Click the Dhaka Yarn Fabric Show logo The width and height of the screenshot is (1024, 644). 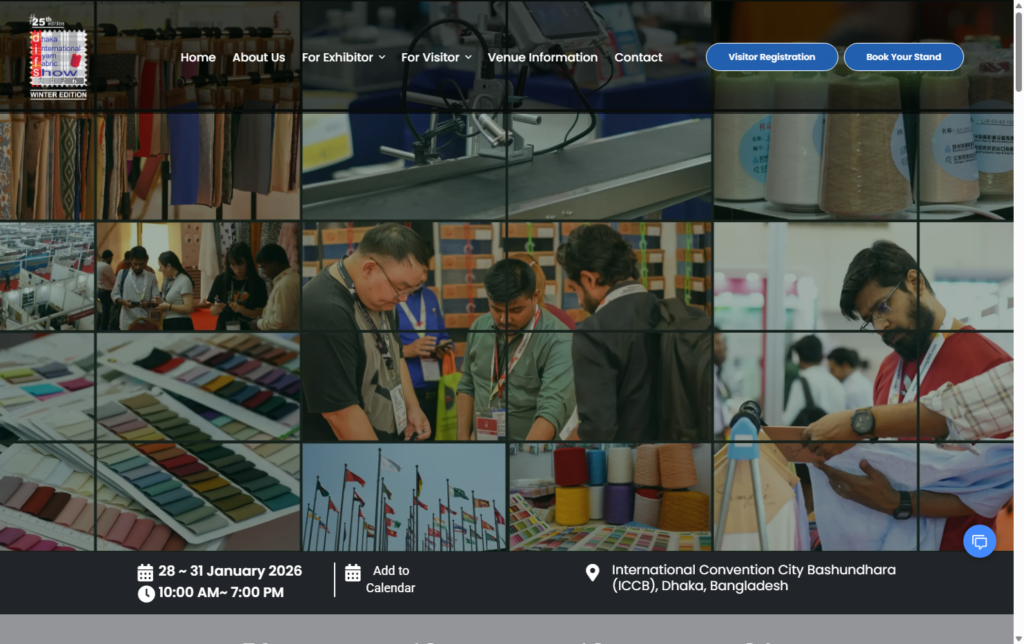click(58, 57)
